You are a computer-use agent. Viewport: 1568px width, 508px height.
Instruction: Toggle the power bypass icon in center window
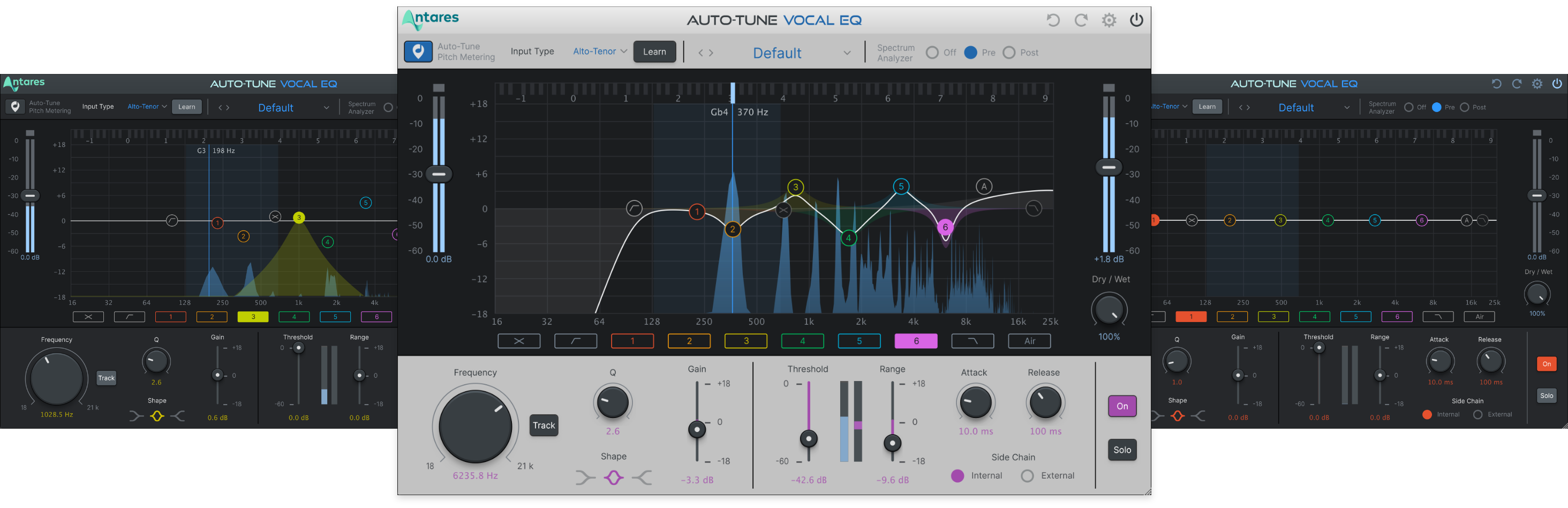coord(1136,20)
